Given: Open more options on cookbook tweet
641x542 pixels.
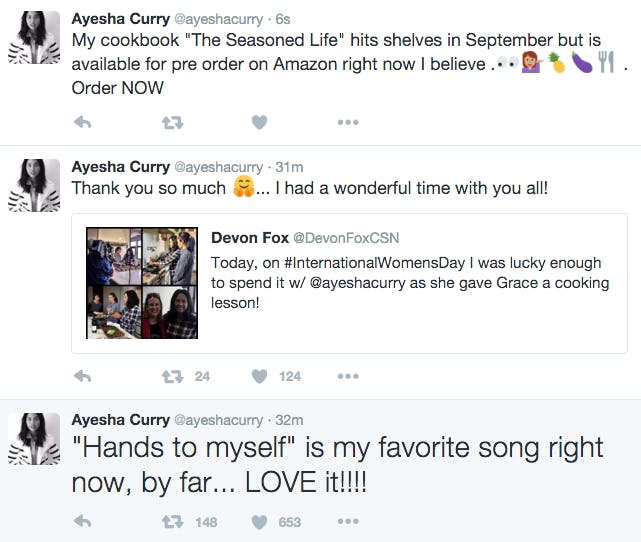Looking at the screenshot, I should click(x=347, y=122).
